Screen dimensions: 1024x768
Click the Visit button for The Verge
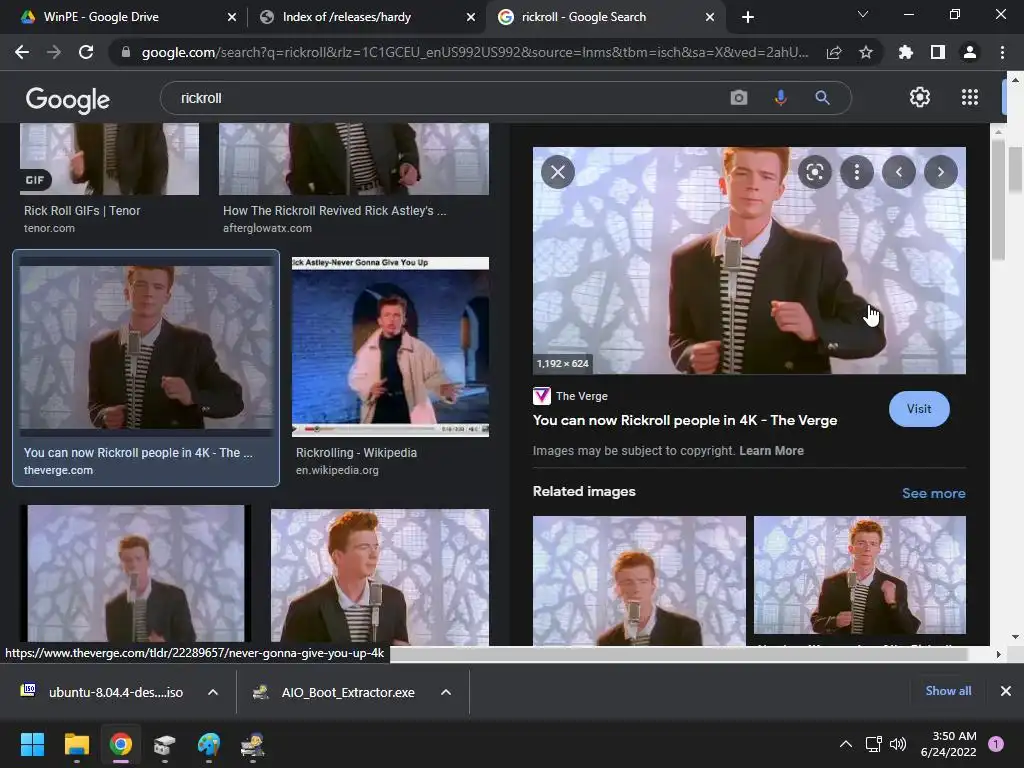919,409
